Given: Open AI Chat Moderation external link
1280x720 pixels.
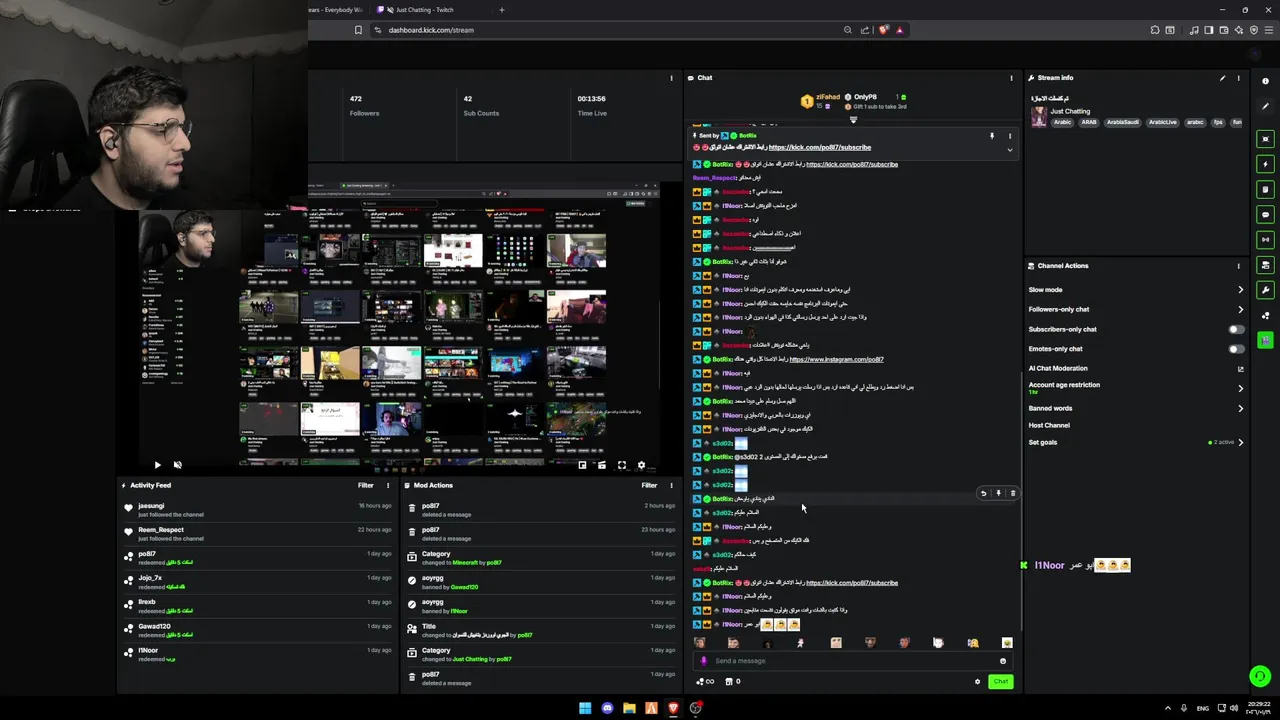Looking at the screenshot, I should 1241,369.
